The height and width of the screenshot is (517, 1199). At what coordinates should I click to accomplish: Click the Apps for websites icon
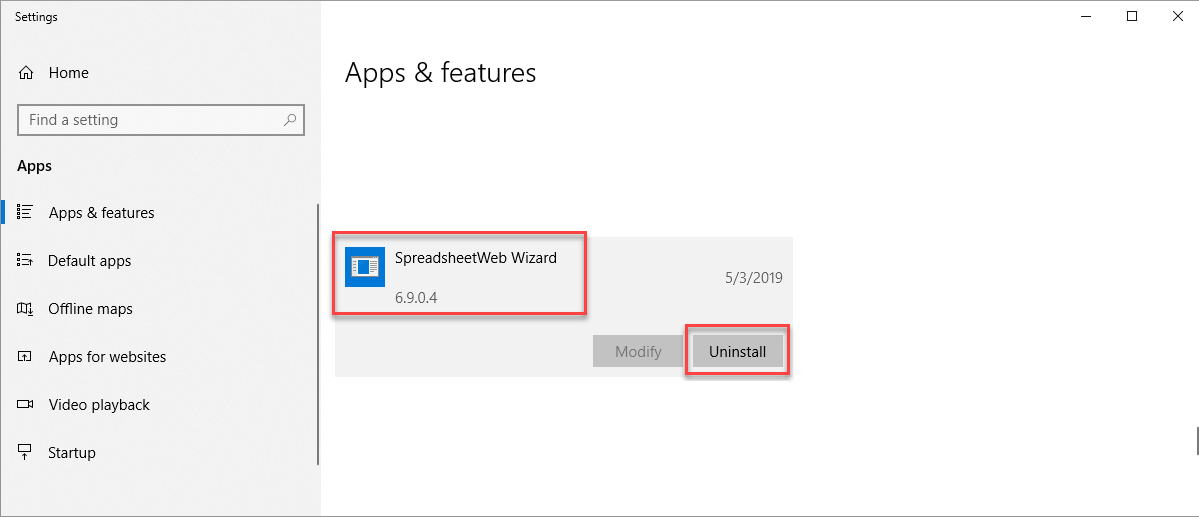[24, 356]
